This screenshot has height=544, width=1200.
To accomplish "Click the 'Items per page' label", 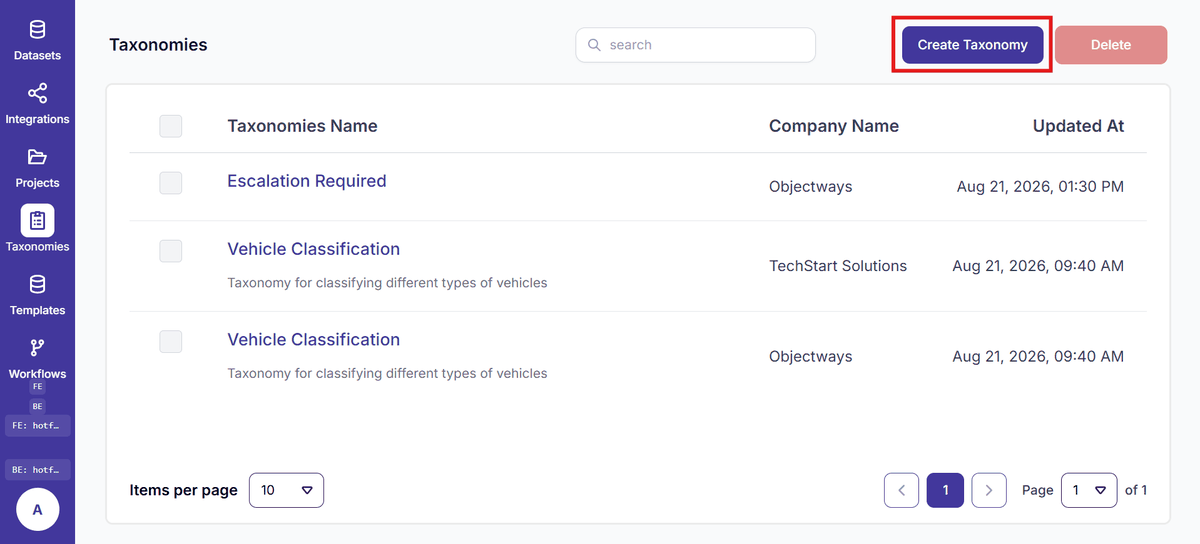I will (x=184, y=490).
